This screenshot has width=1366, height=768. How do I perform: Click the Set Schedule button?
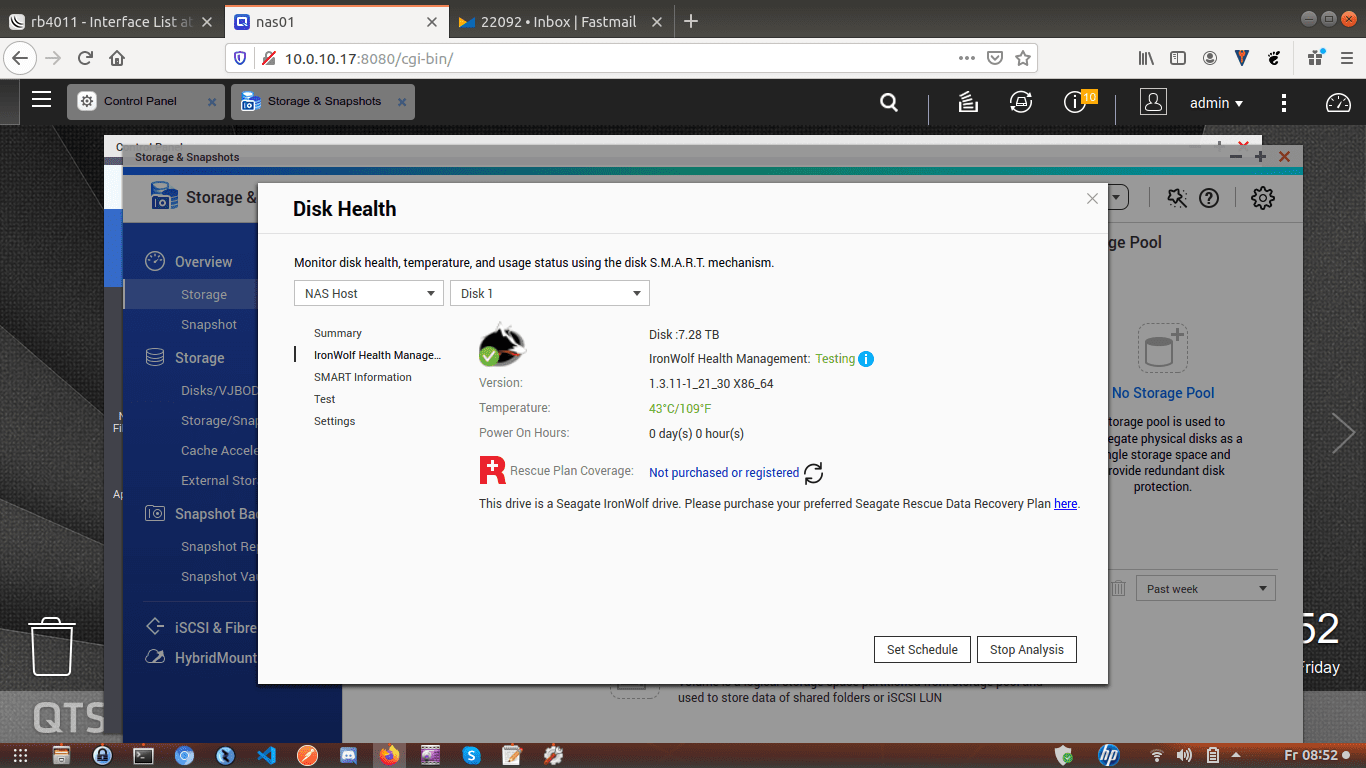coord(922,649)
